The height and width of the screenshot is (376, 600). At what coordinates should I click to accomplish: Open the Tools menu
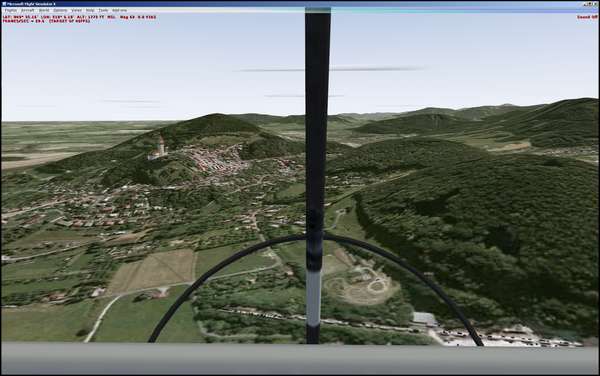click(x=103, y=10)
